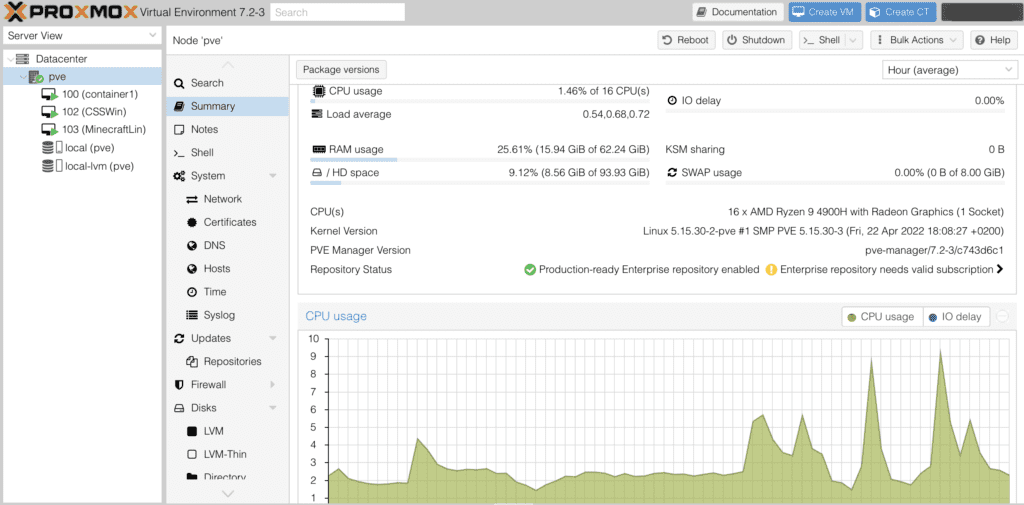Expand the Firewall menu section

click(x=272, y=385)
